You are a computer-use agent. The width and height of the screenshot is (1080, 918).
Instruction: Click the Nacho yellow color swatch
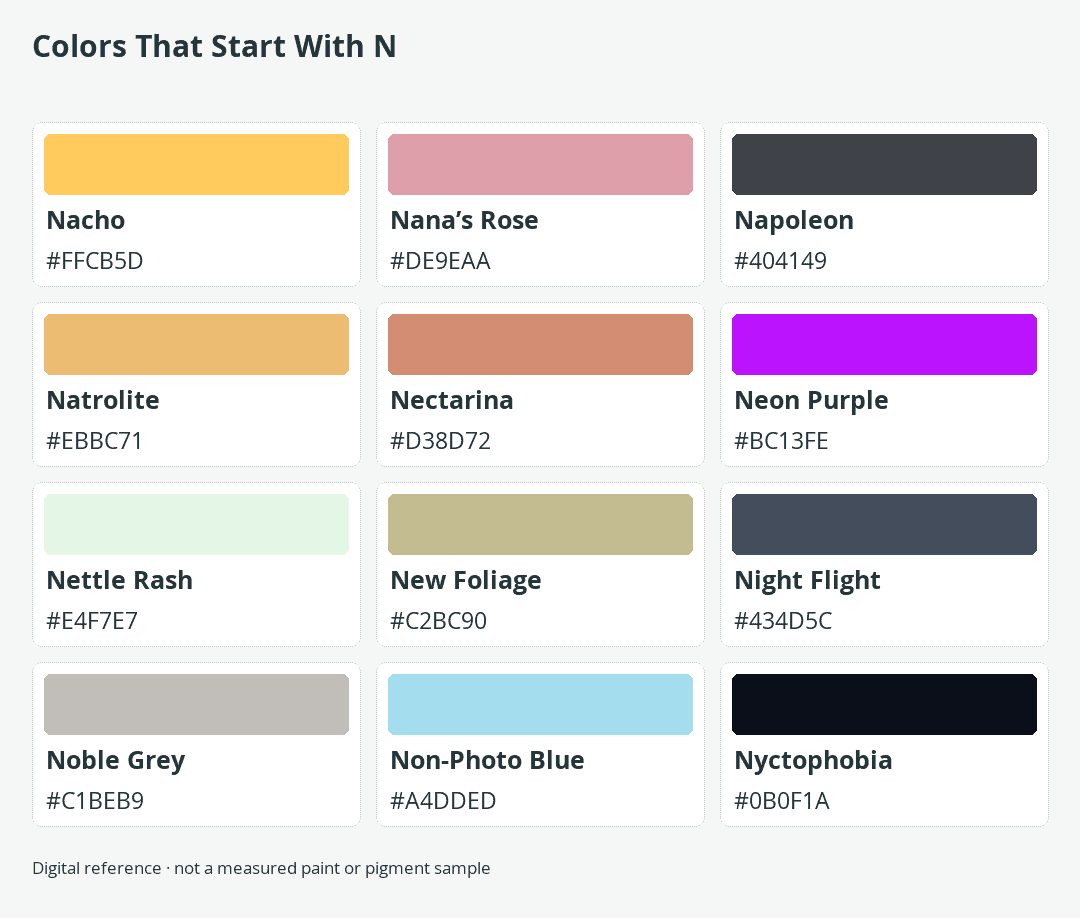pyautogui.click(x=196, y=165)
